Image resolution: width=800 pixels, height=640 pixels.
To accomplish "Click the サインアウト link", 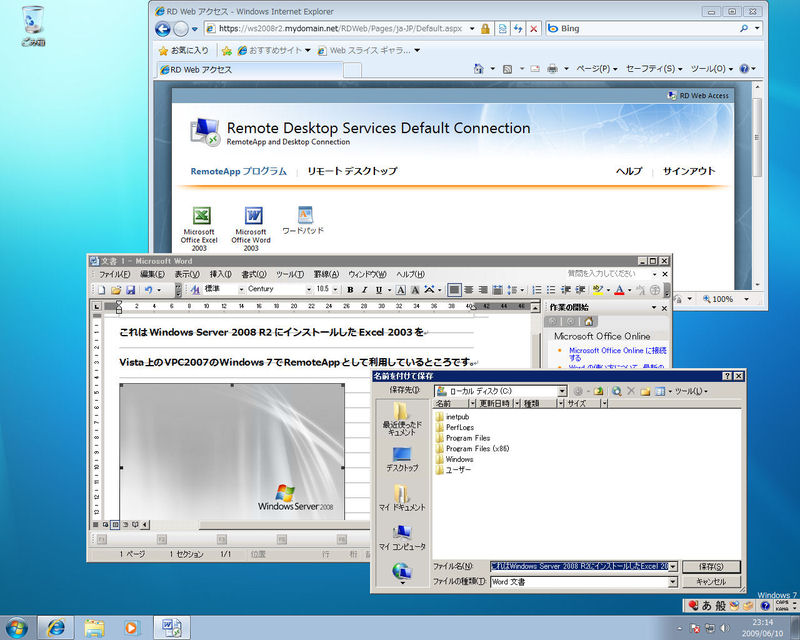I will point(689,171).
